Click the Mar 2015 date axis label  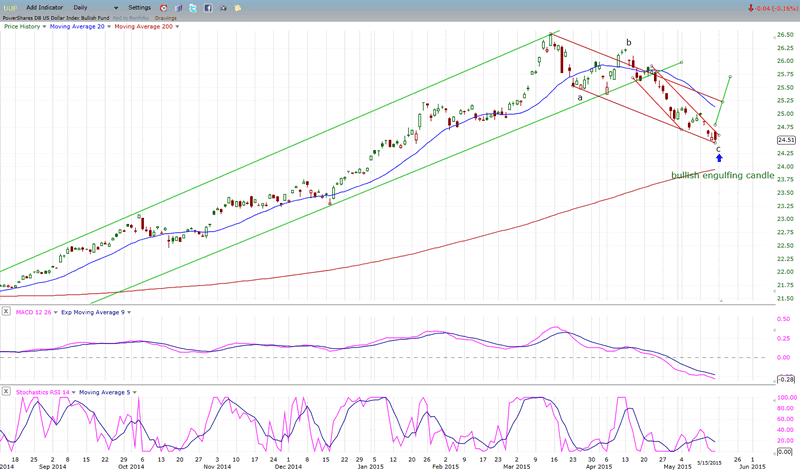516,466
